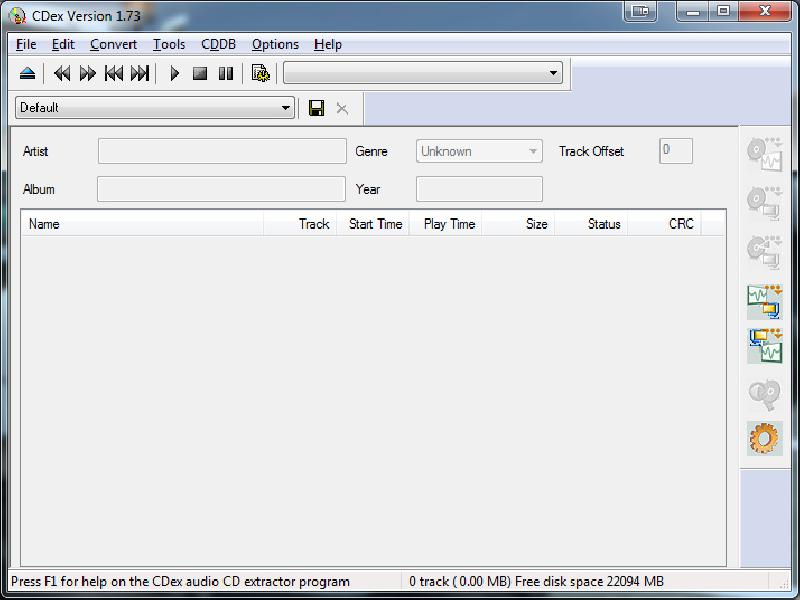Click the status bar help text 'Press F1 for help'
The height and width of the screenshot is (600, 800).
click(181, 581)
